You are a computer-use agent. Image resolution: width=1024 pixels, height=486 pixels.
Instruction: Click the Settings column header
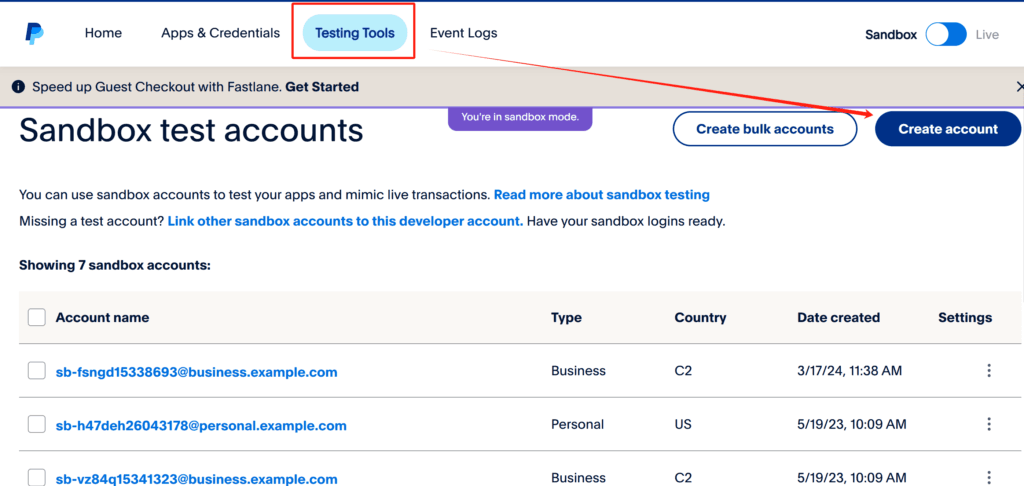965,317
